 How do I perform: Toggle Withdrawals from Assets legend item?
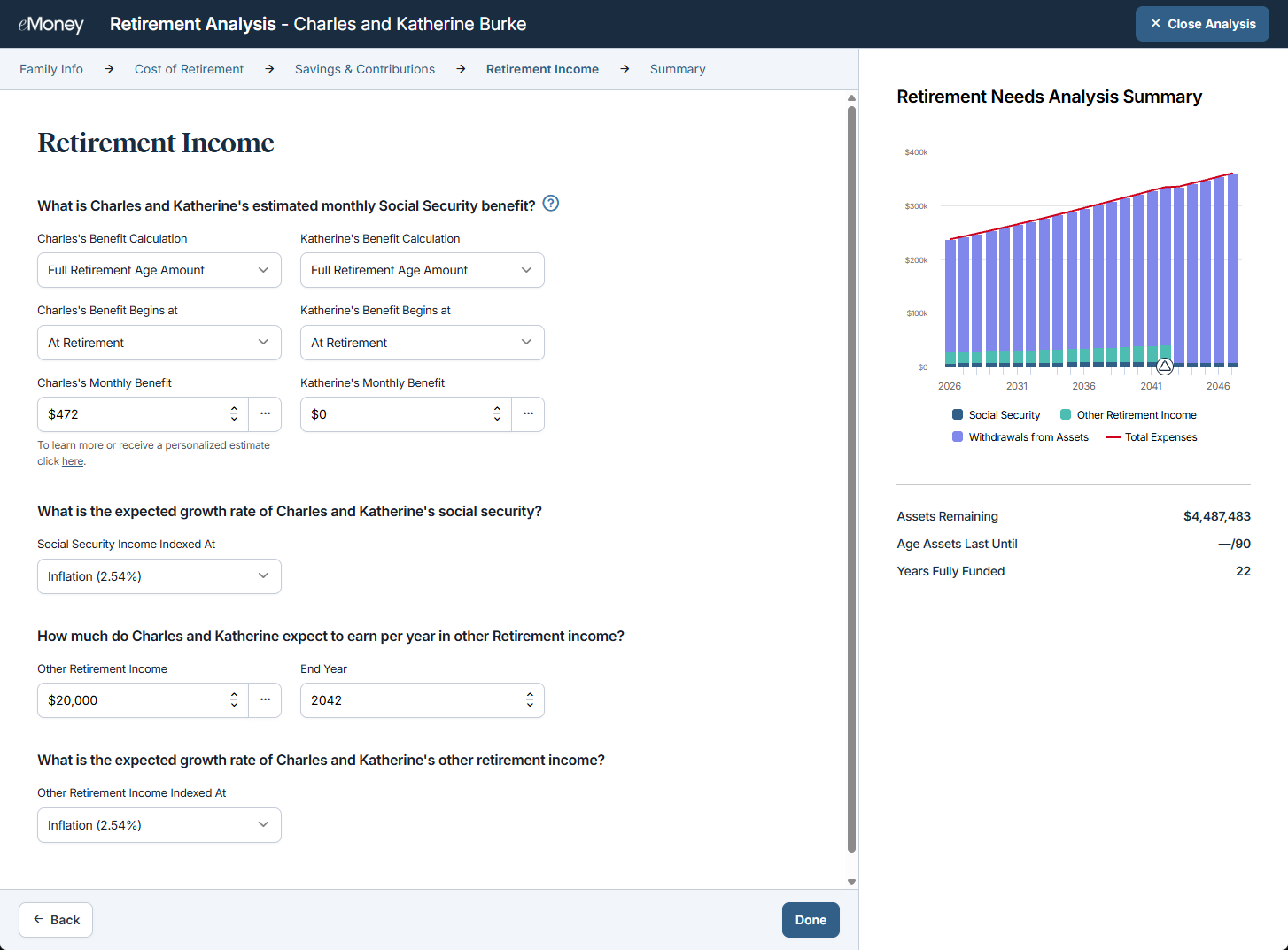tap(1020, 437)
